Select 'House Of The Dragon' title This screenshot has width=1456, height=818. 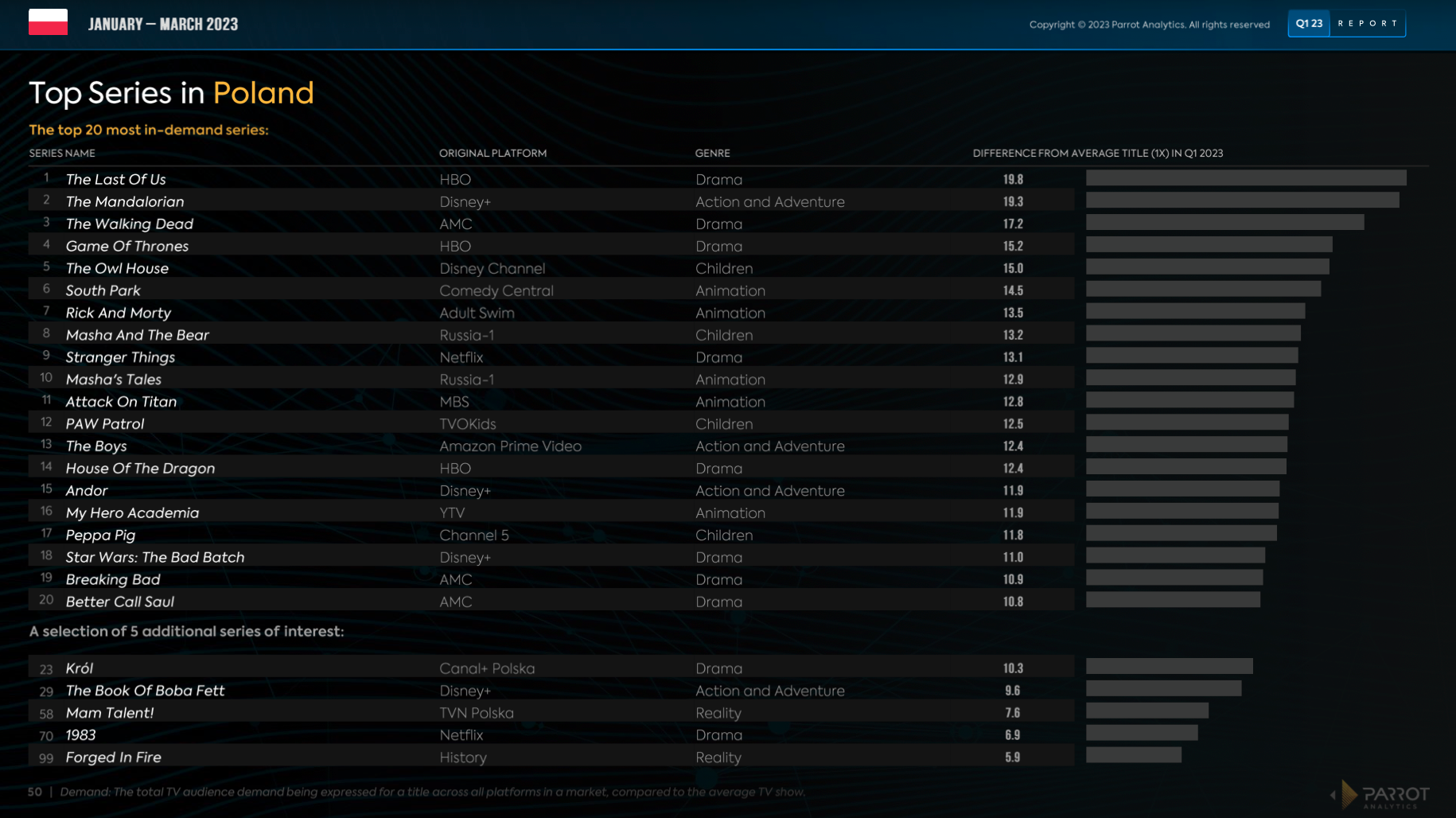coord(140,469)
